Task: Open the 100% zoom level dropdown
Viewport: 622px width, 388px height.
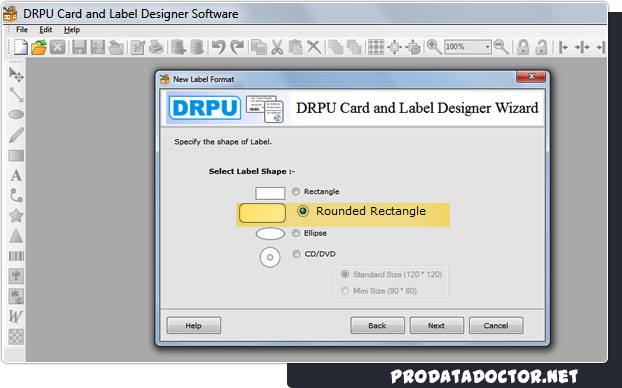Action: point(488,47)
